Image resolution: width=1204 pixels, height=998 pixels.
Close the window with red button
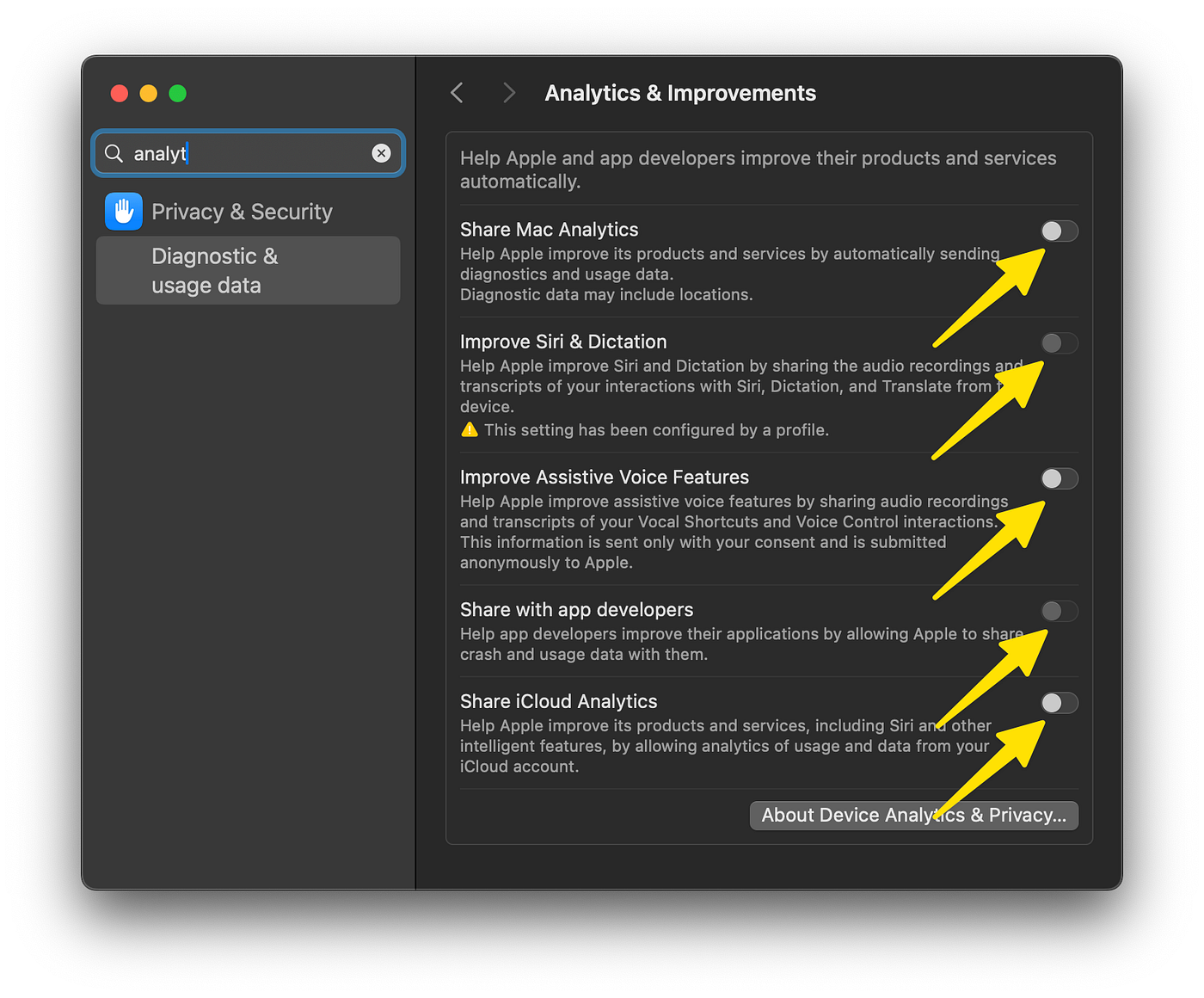tap(120, 93)
